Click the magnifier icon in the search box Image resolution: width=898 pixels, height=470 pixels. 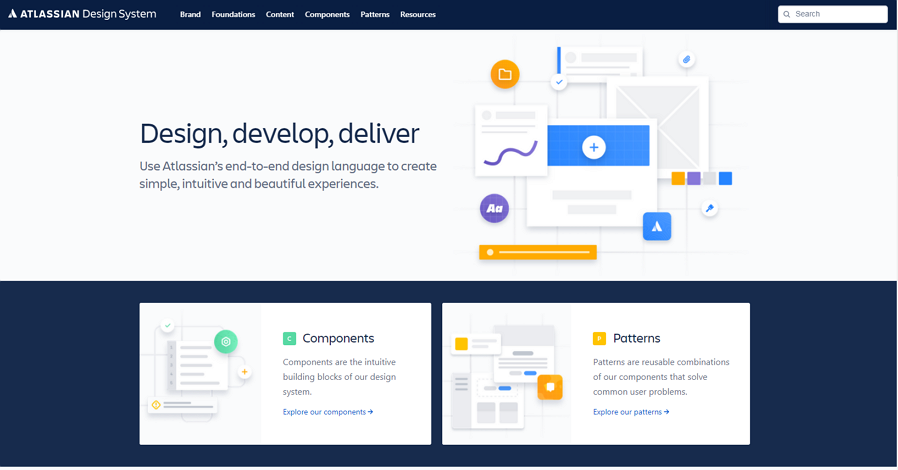787,14
